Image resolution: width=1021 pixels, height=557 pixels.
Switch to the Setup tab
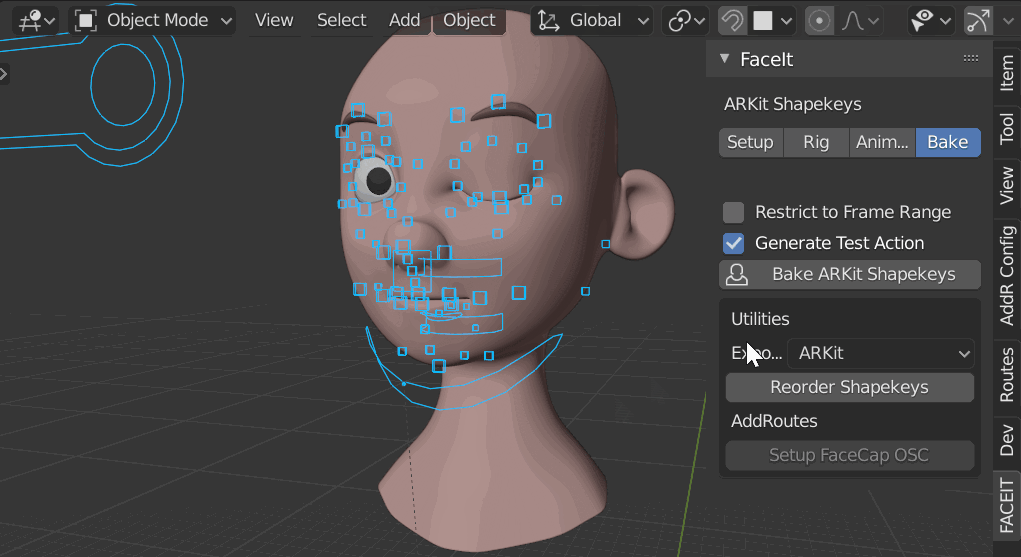(751, 142)
